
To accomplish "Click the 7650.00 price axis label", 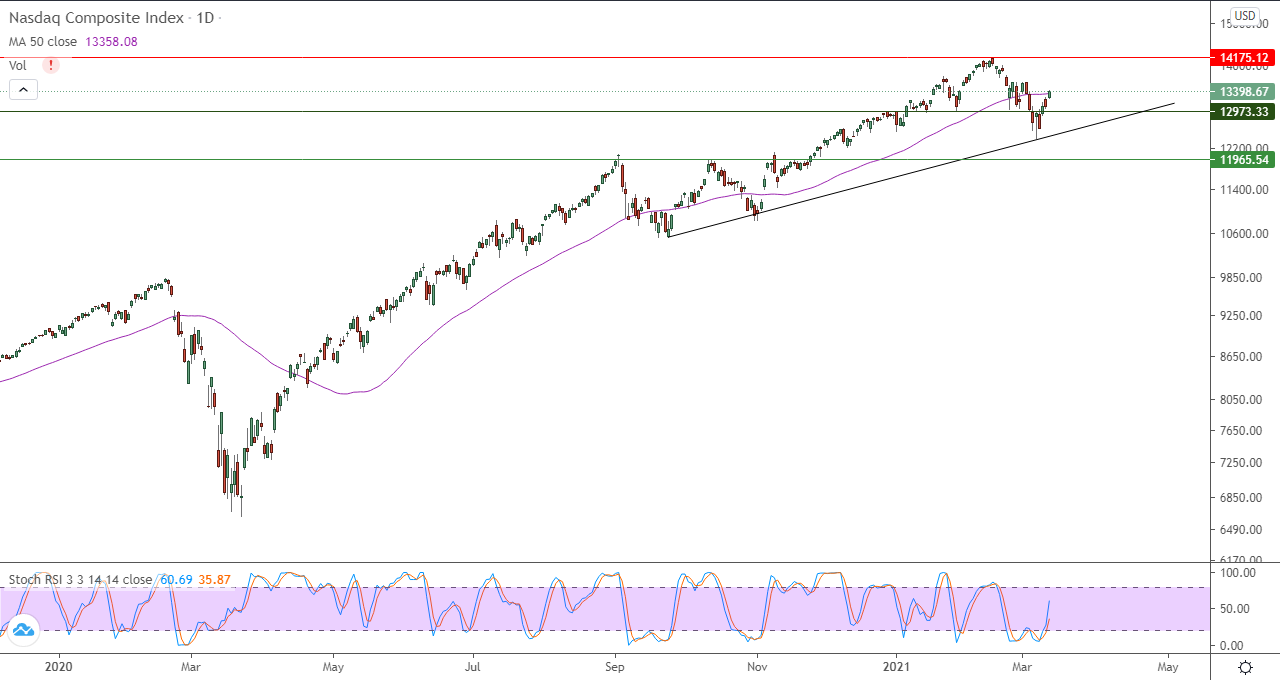I will pos(1240,431).
